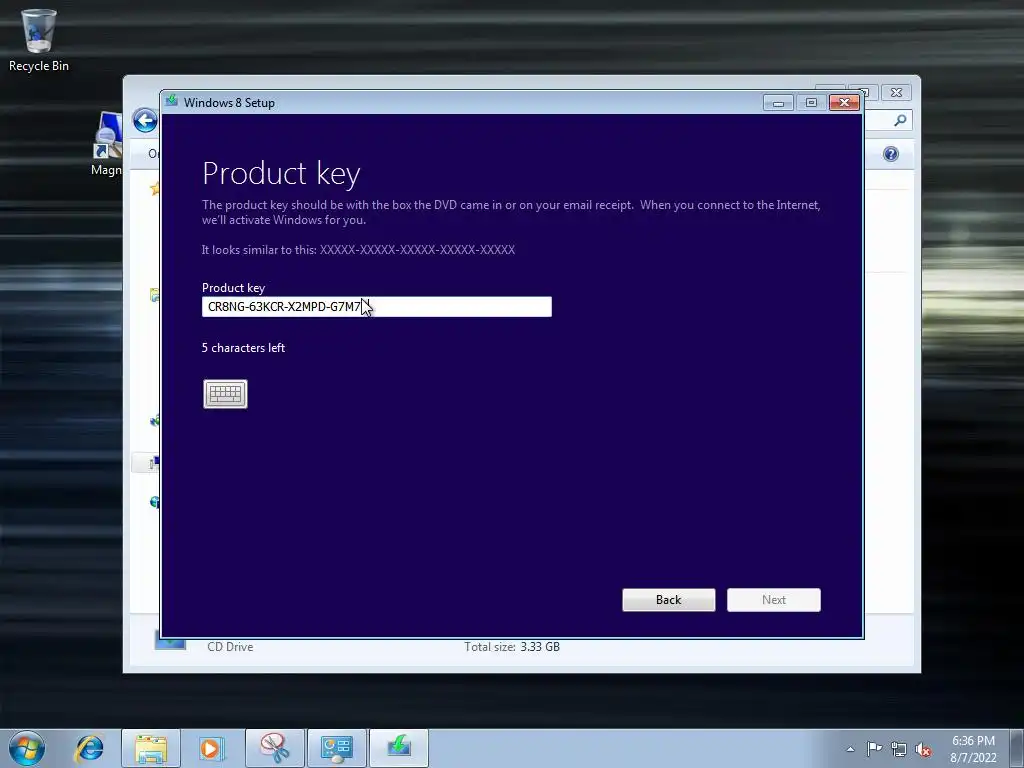Viewport: 1024px width, 768px height.
Task: Click 'Total size: 3.33 GB' in Explorer
Action: (x=512, y=647)
